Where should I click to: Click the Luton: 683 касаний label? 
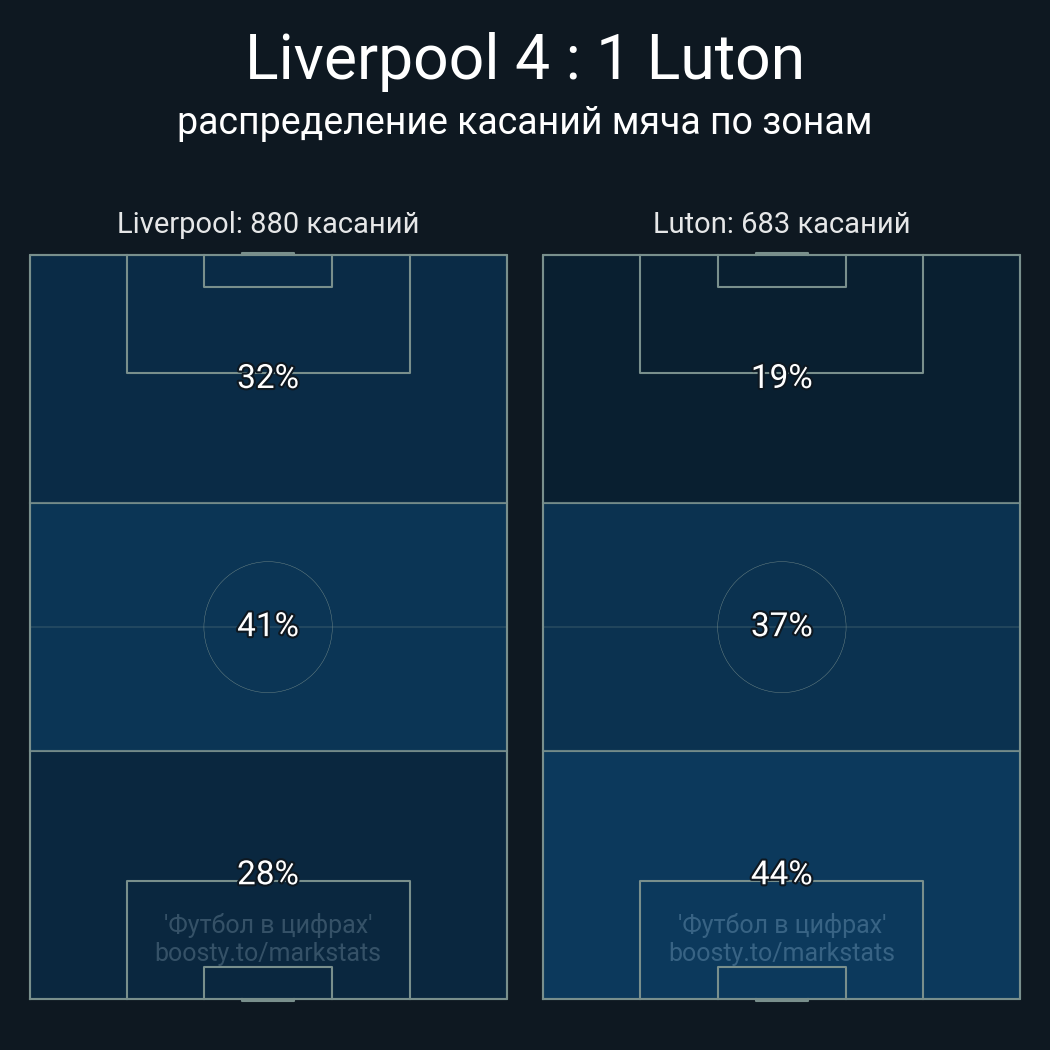tap(781, 223)
